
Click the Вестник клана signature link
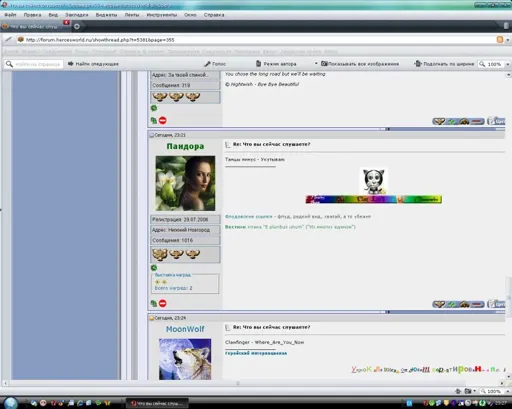[x=290, y=227]
